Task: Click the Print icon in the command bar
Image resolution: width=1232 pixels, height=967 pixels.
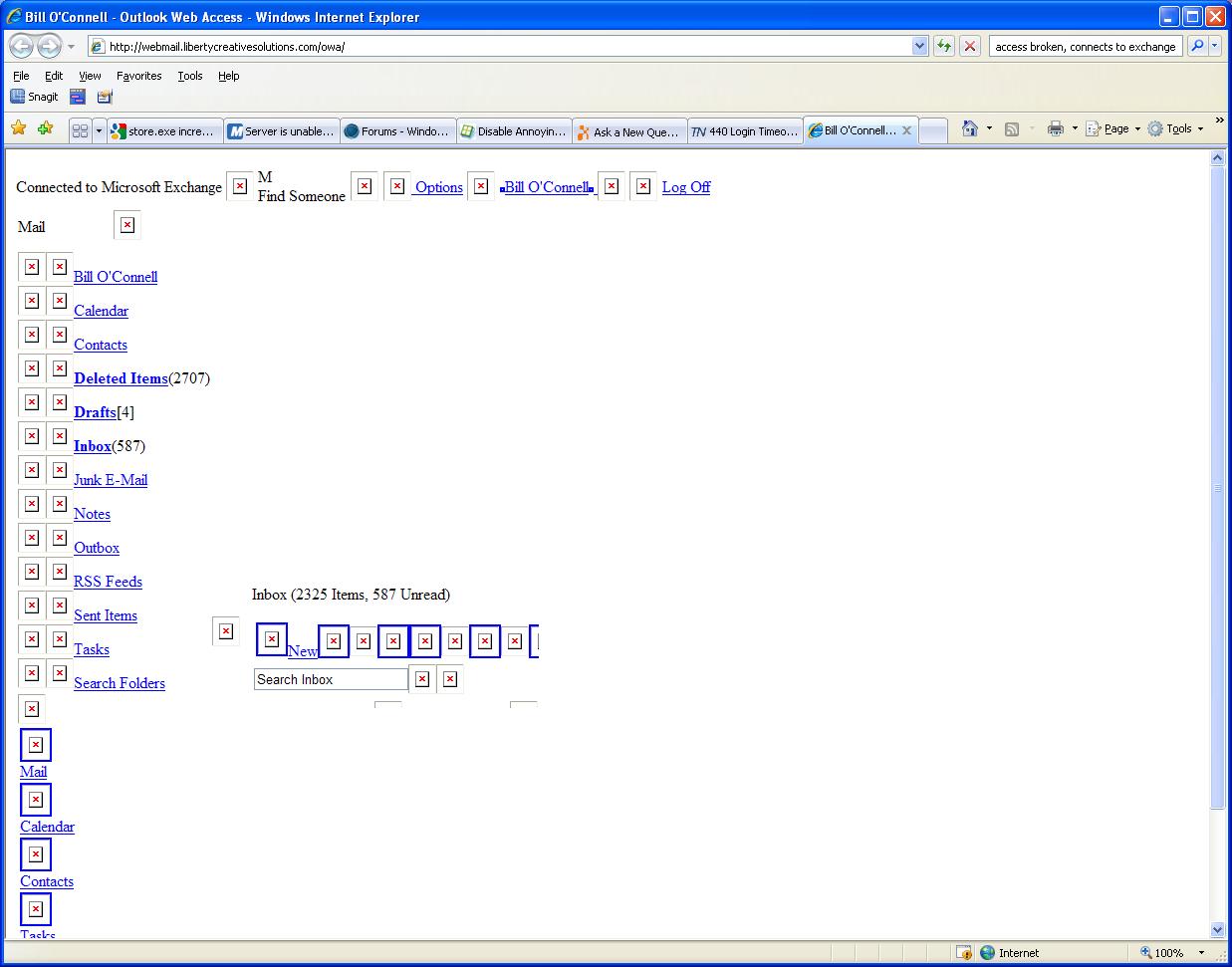Action: tap(1056, 128)
